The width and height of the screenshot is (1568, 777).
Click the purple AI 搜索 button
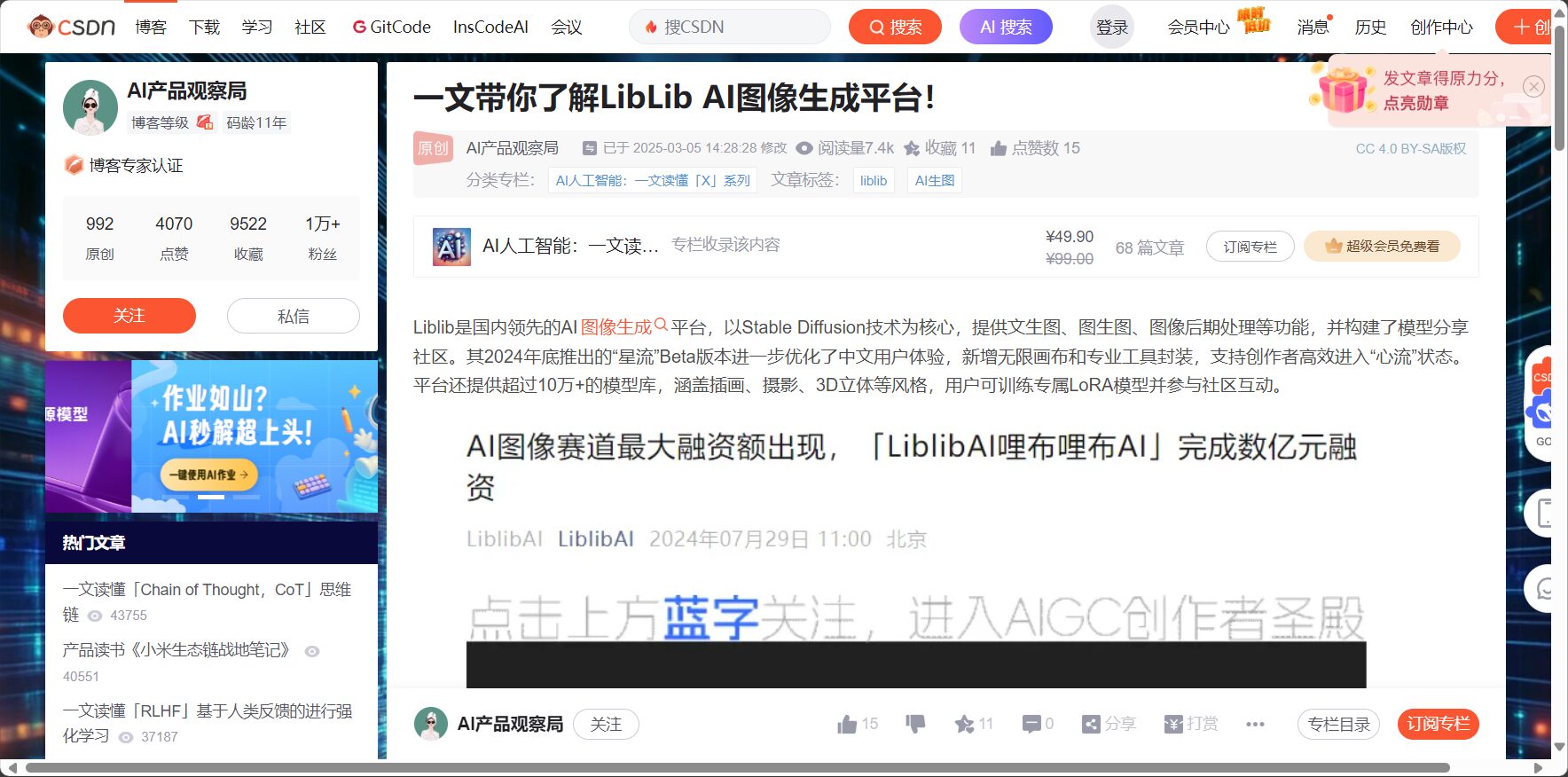pyautogui.click(x=1006, y=27)
